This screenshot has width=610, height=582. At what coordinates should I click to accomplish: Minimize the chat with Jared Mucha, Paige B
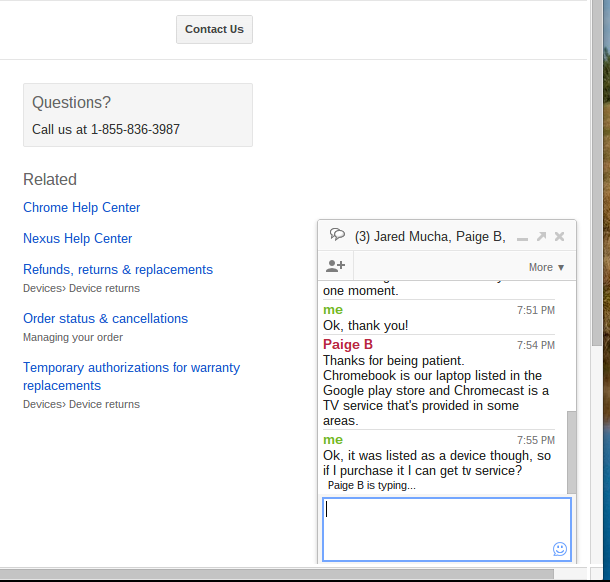tap(522, 237)
